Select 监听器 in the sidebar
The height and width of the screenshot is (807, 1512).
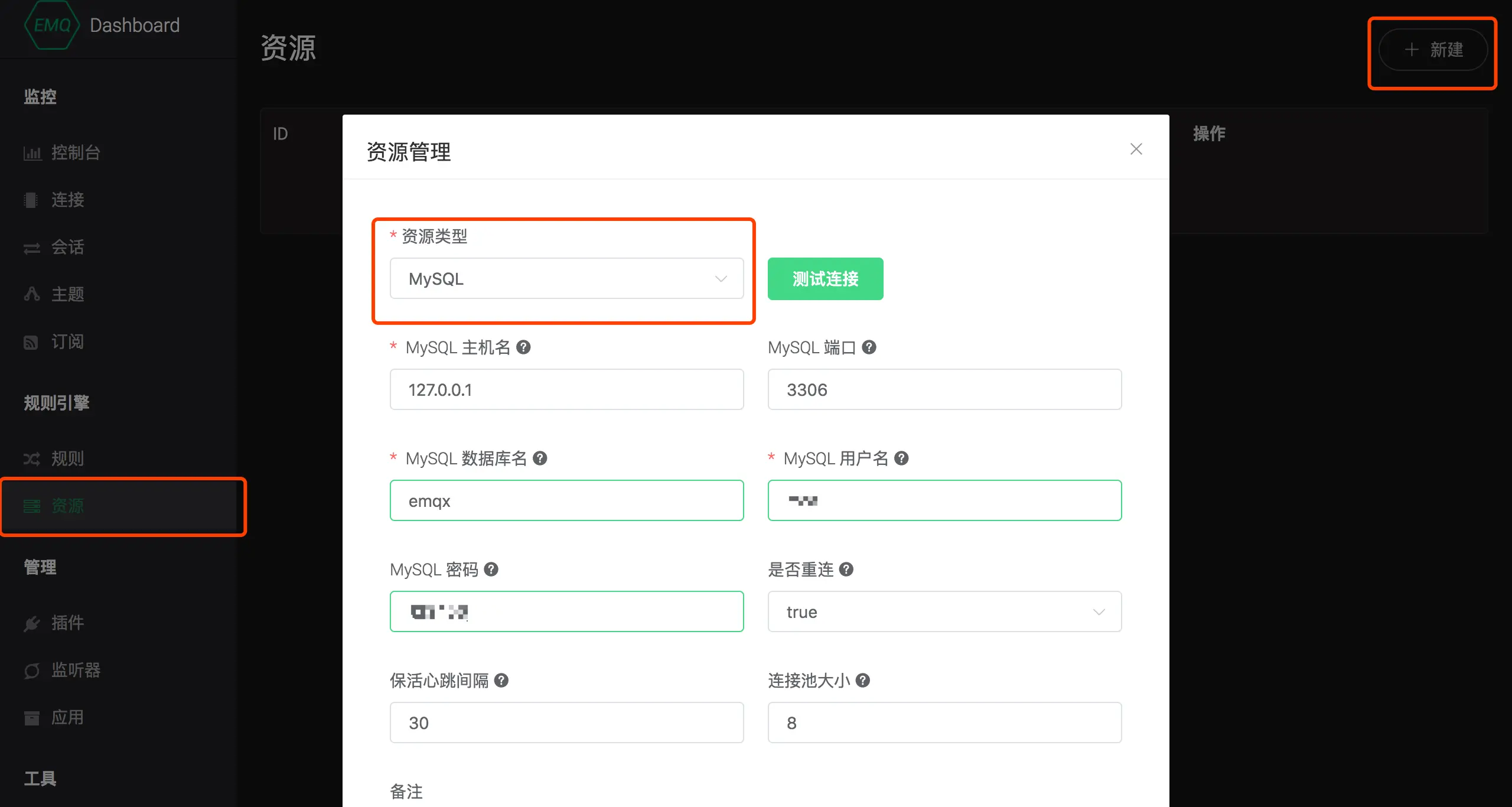(x=75, y=670)
